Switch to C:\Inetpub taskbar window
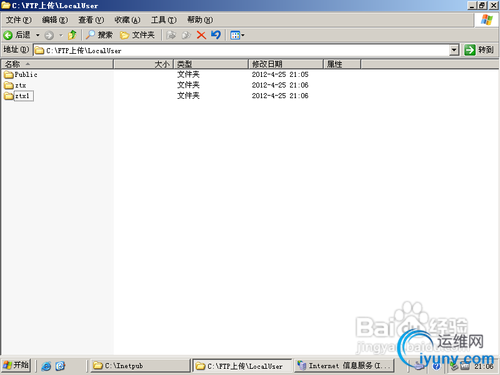The height and width of the screenshot is (375, 500). click(140, 366)
